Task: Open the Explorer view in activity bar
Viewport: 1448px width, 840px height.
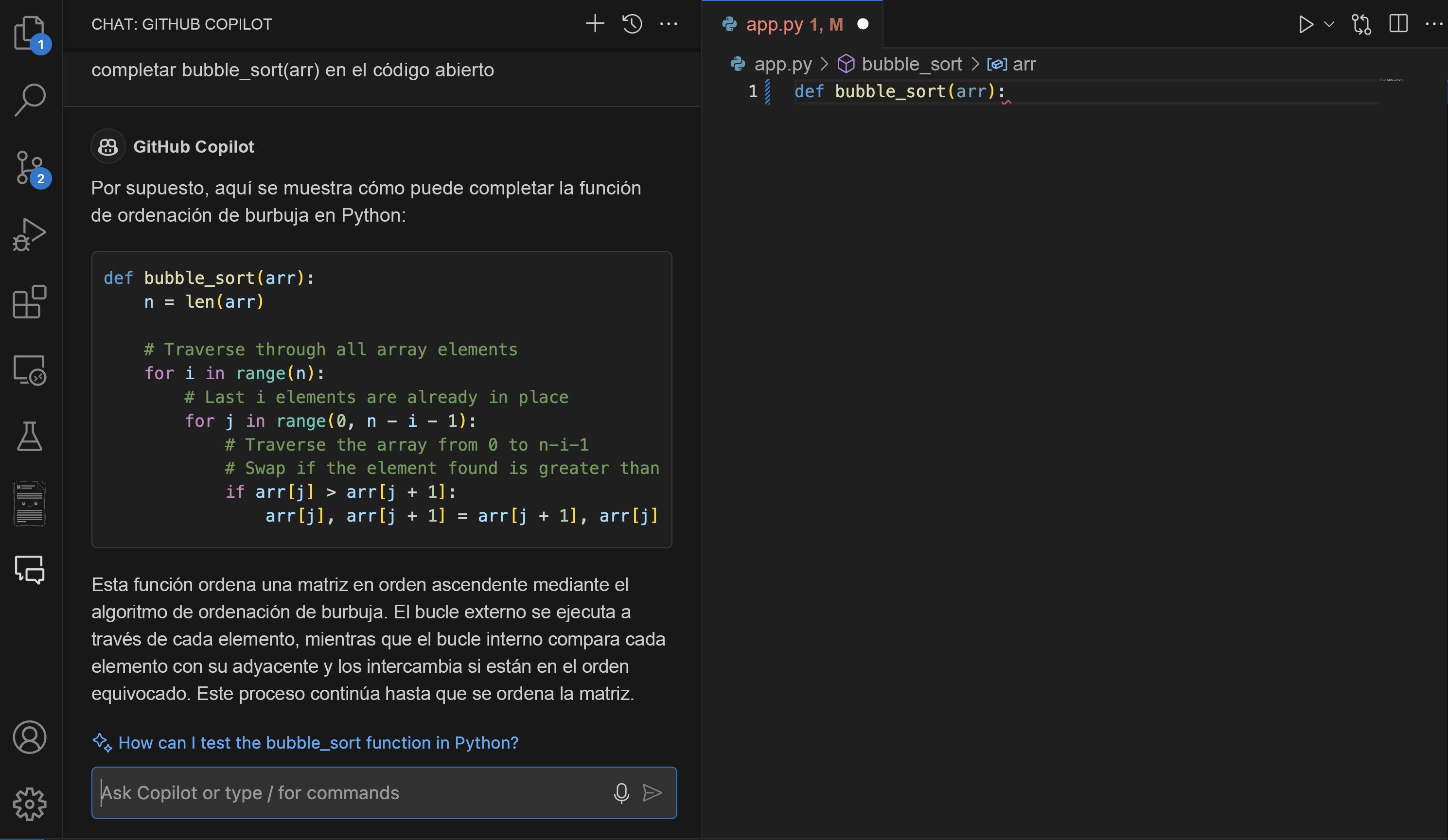Action: point(29,33)
